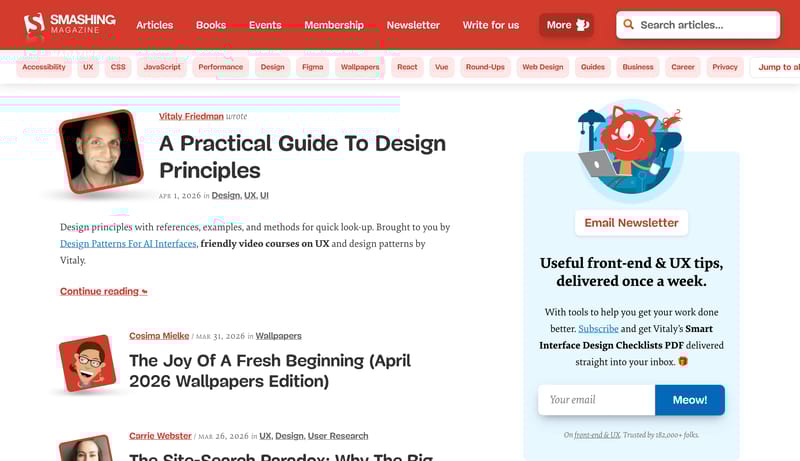Select the Figma category tag
The height and width of the screenshot is (461, 800).
coord(312,67)
